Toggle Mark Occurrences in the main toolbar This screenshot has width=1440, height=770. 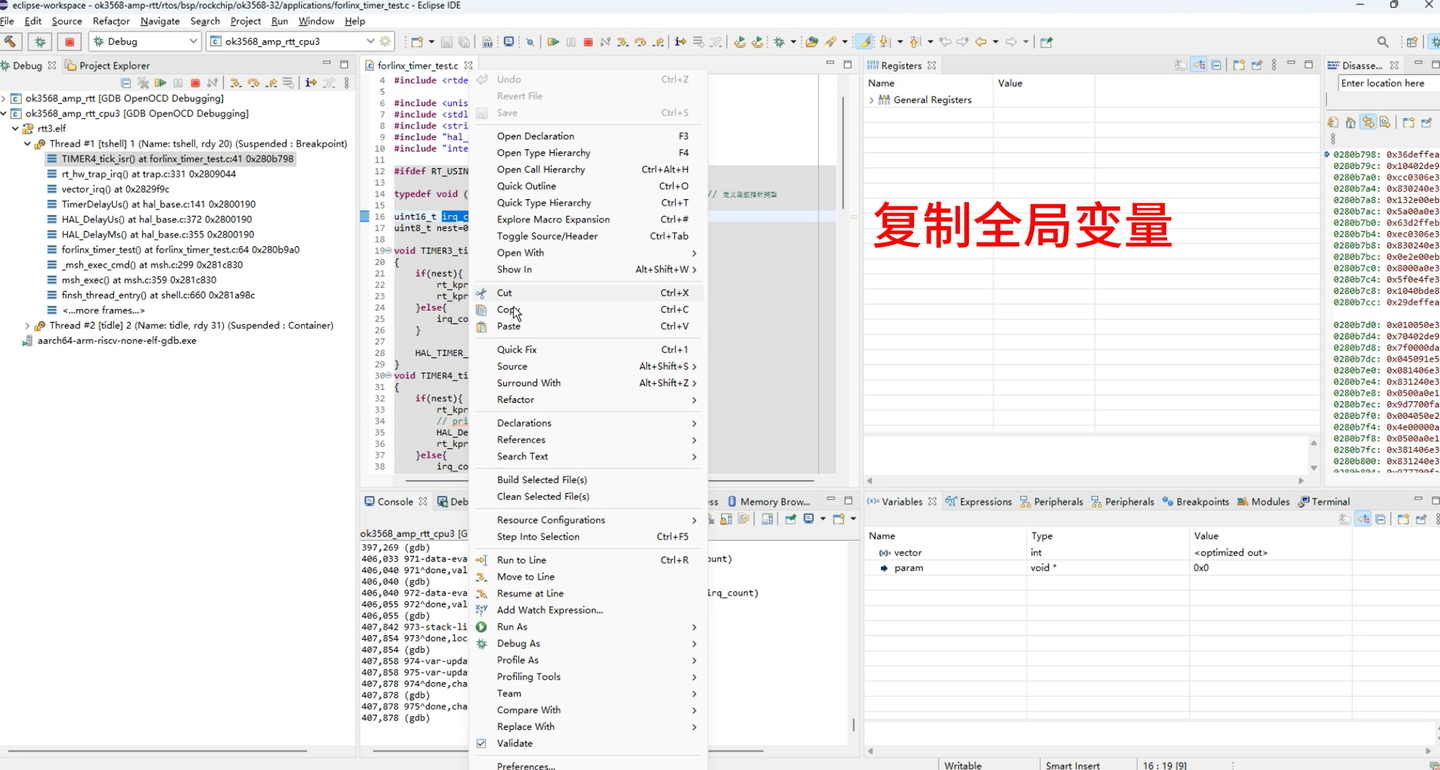866,42
